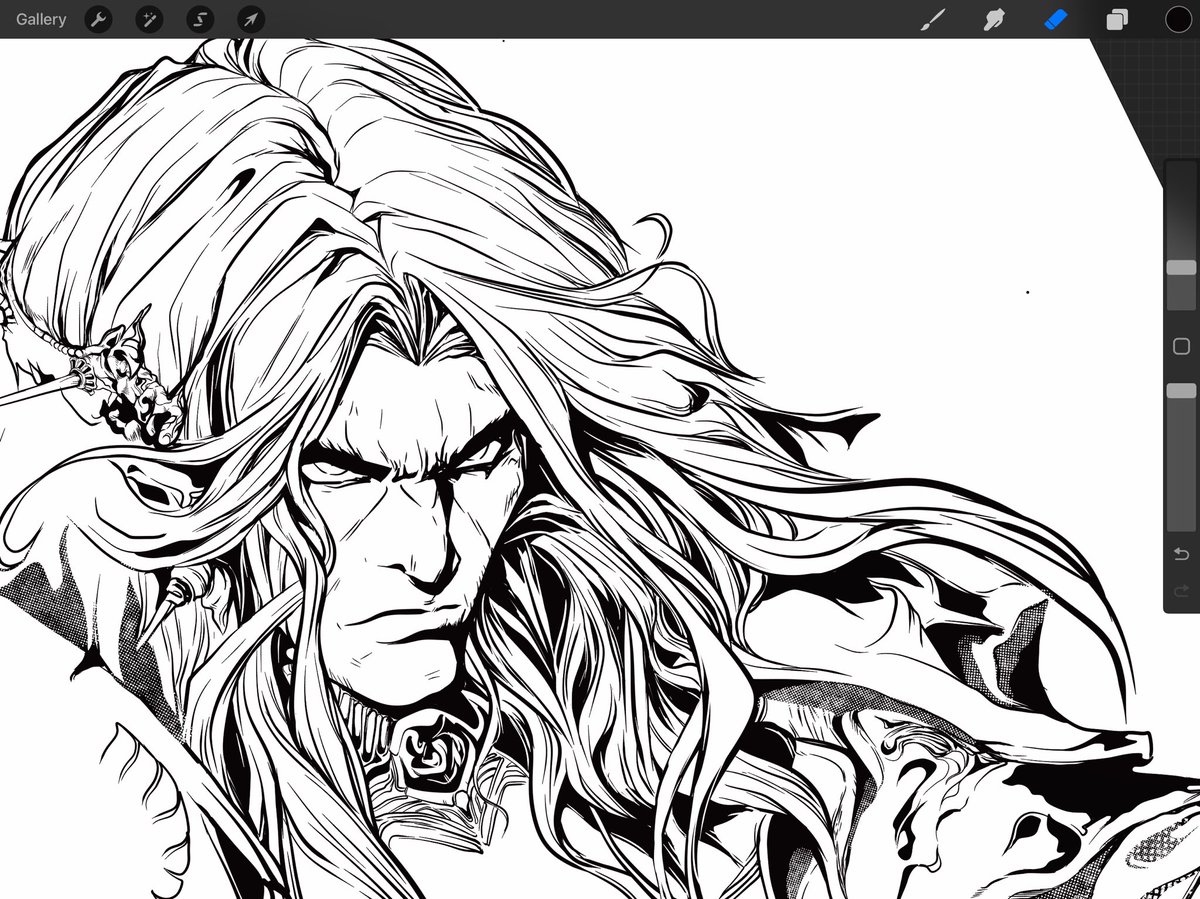The width and height of the screenshot is (1200, 899).
Task: Open the Adjustments magic wand menu
Action: click(x=149, y=19)
